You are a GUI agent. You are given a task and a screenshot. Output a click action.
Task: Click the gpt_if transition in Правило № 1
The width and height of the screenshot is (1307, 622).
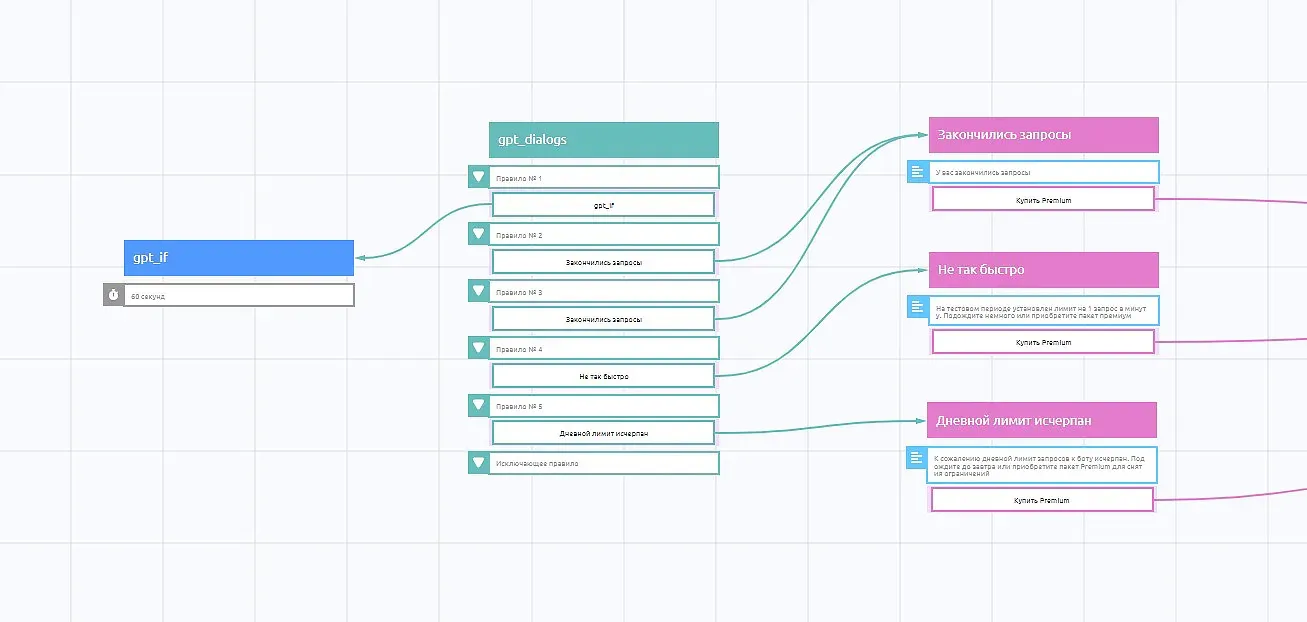604,204
